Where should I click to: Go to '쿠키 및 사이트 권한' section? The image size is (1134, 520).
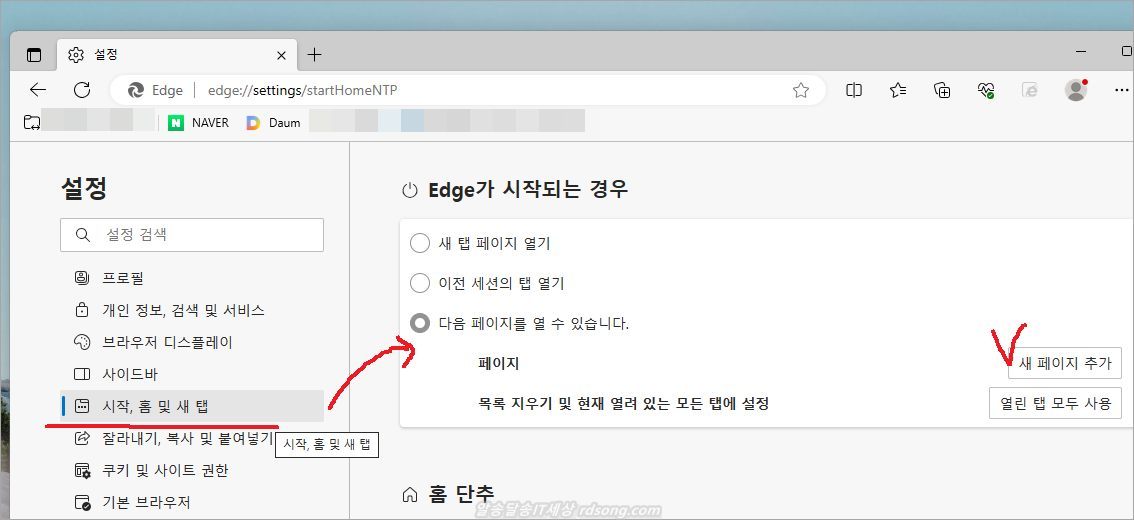coord(165,470)
